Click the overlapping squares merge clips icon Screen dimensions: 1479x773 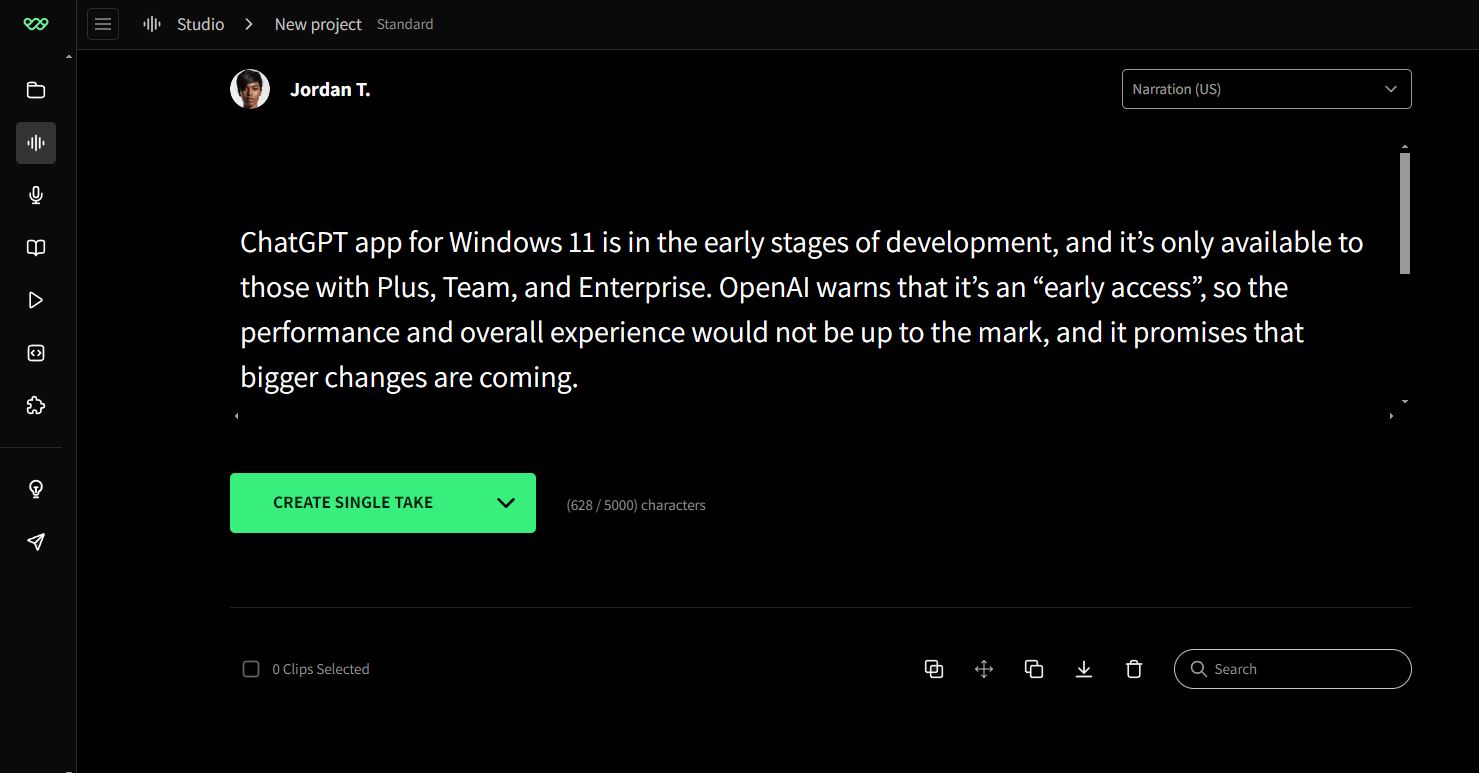934,669
